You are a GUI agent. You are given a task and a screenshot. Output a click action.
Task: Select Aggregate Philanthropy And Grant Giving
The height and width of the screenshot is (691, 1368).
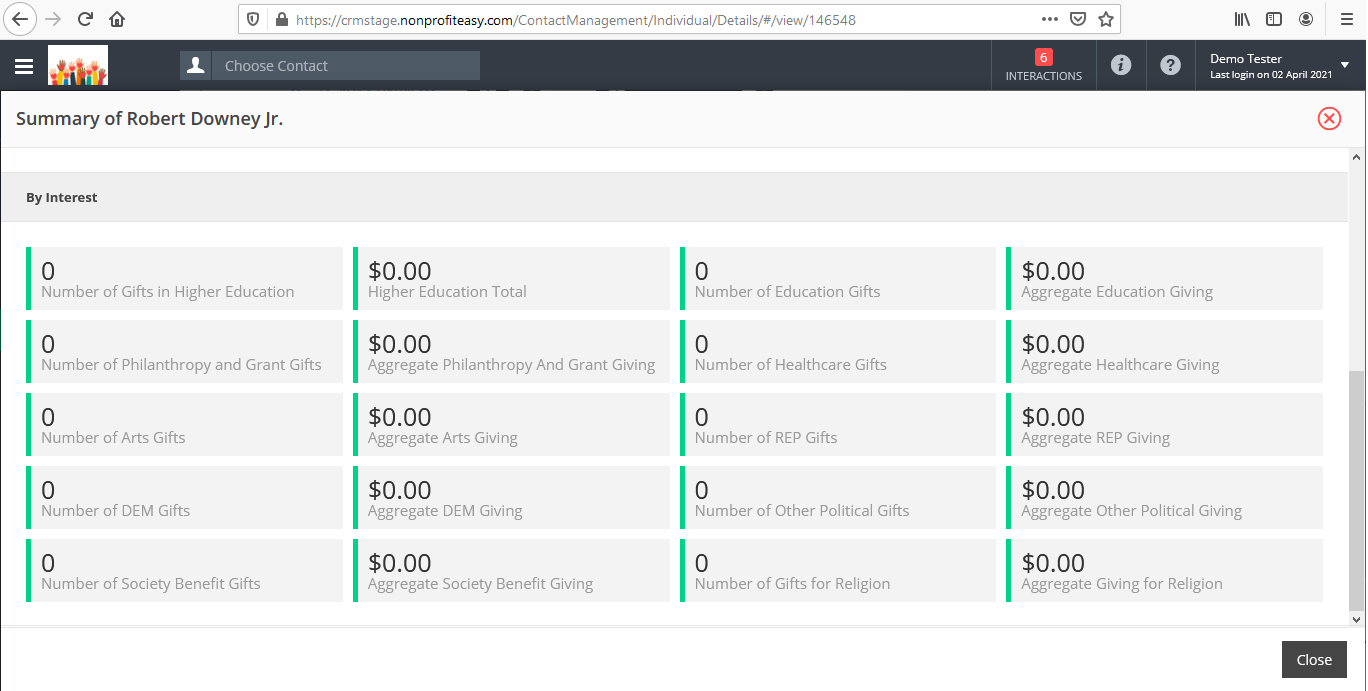click(511, 352)
